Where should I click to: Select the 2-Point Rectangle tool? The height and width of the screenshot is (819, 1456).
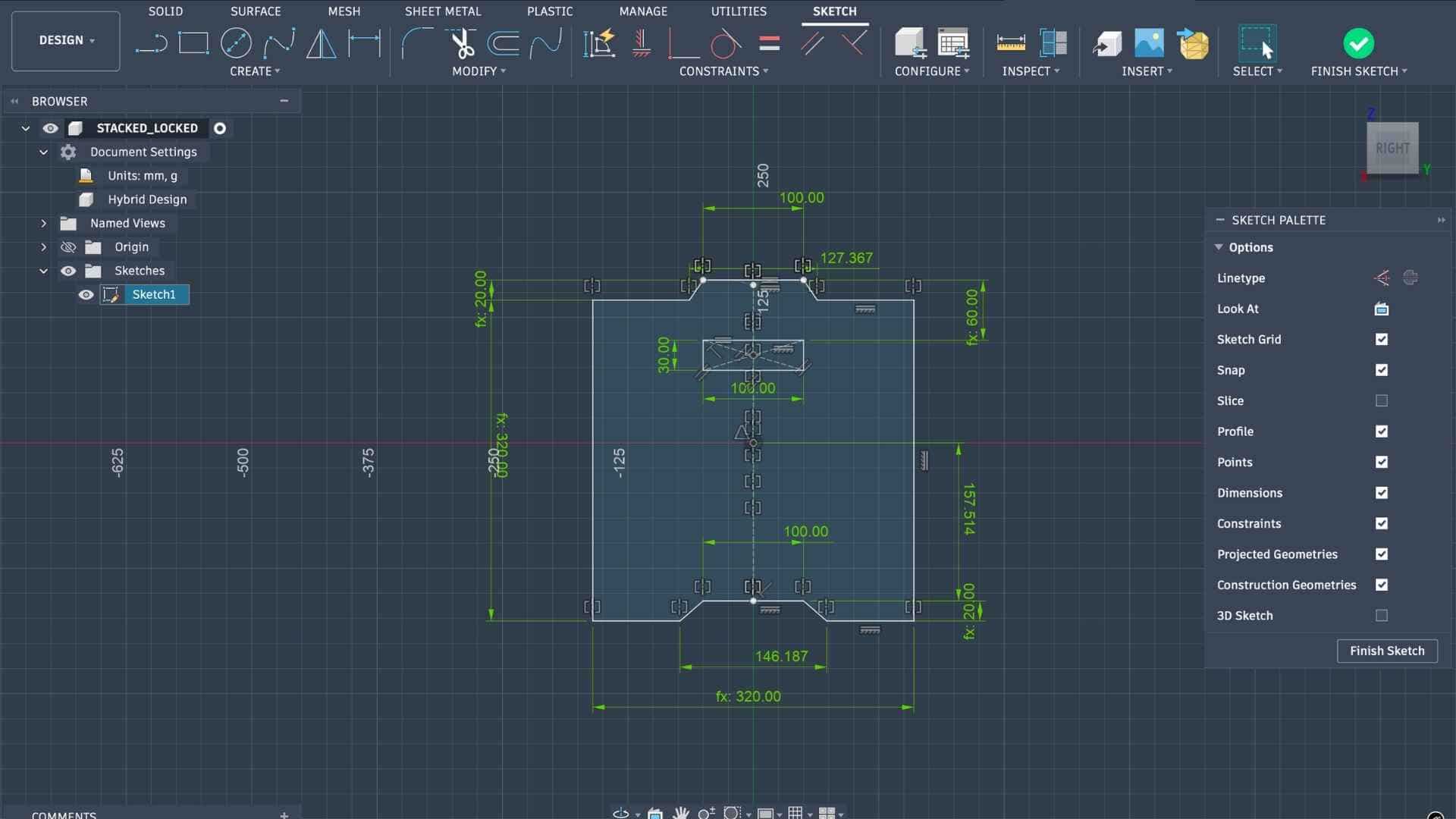[x=193, y=43]
